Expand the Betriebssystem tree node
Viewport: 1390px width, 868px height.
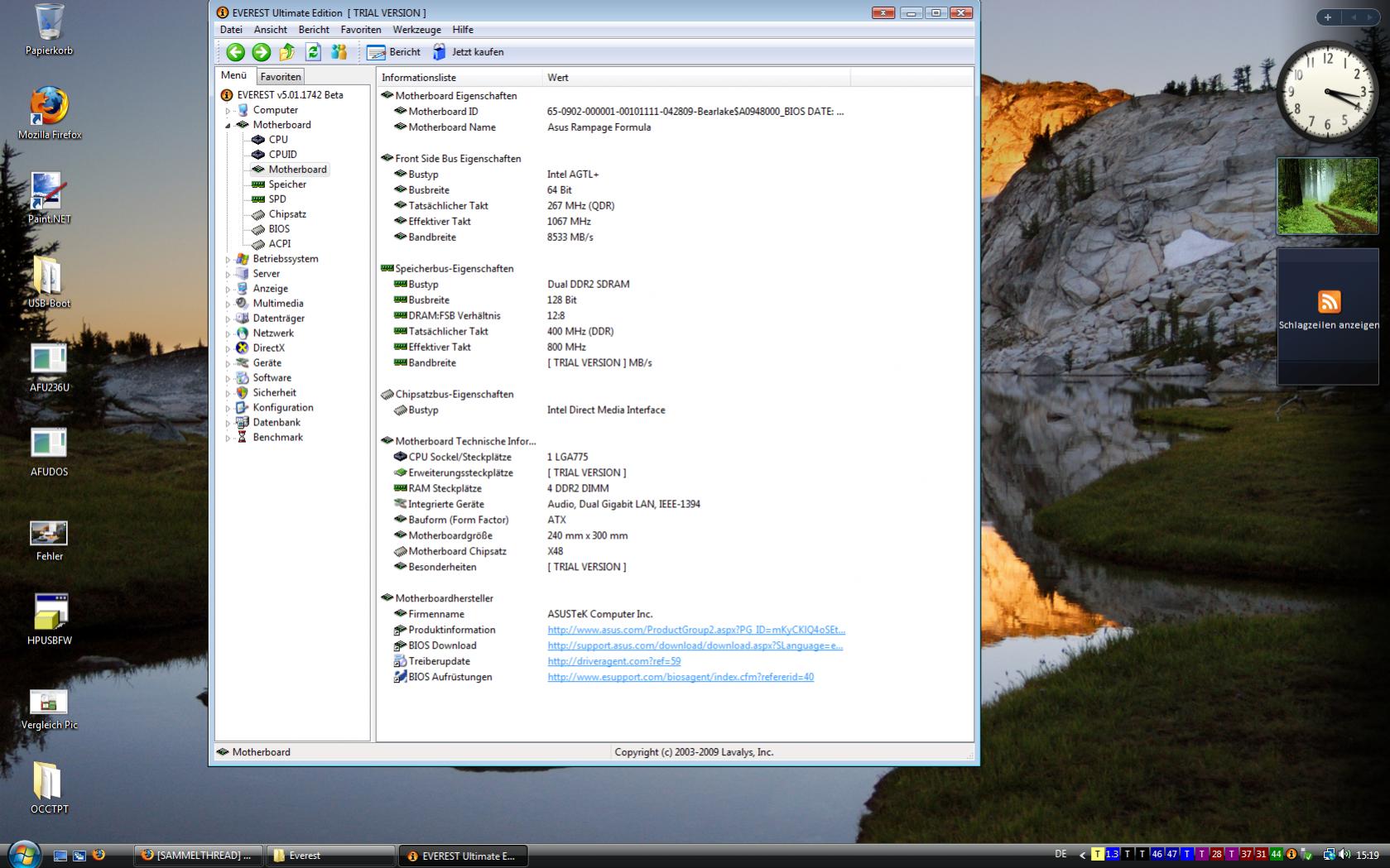coord(228,259)
